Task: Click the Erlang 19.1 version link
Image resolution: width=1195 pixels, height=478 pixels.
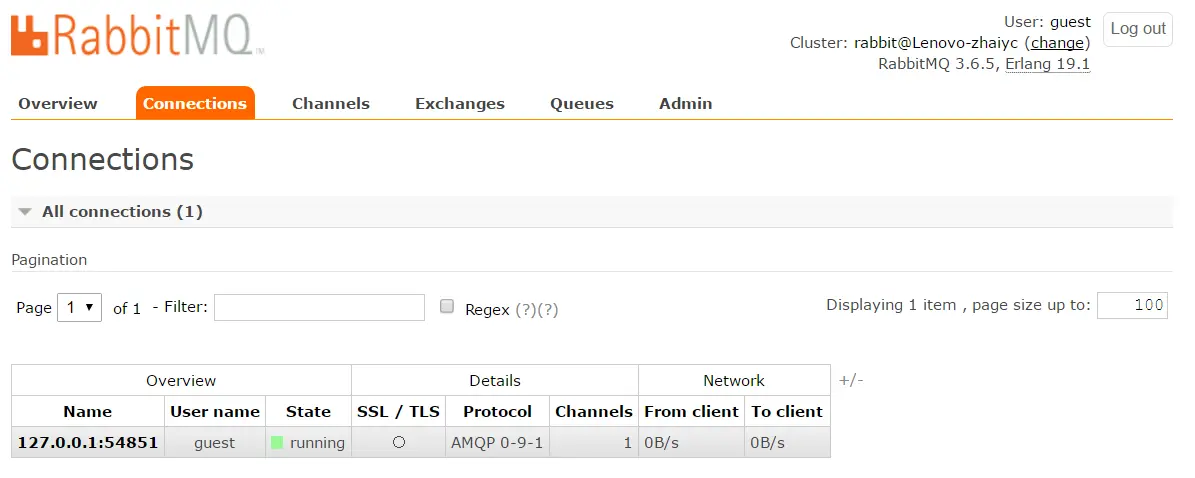Action: pyautogui.click(x=1048, y=64)
